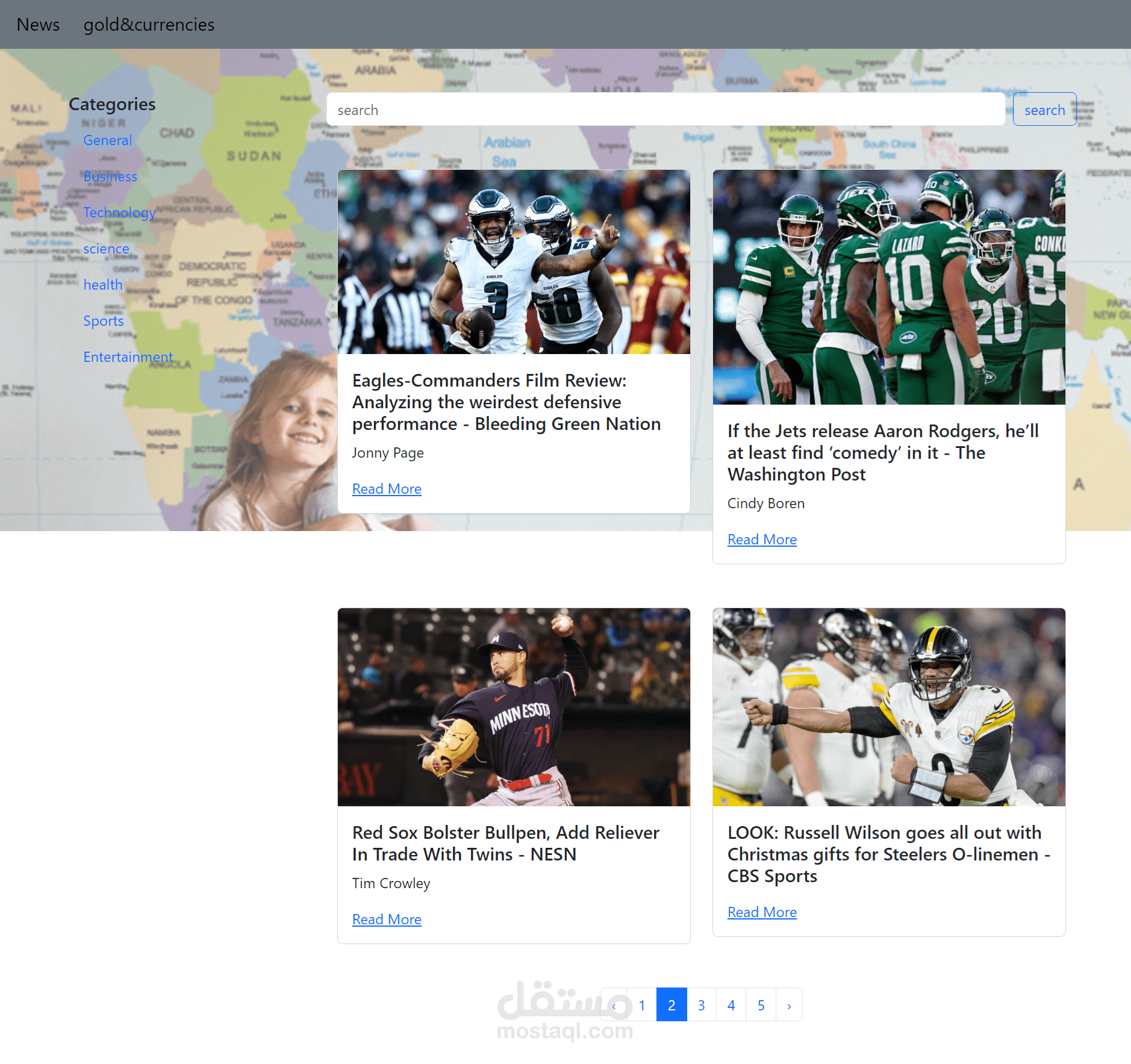Image resolution: width=1131 pixels, height=1064 pixels.
Task: Select the Business category
Action: pyautogui.click(x=110, y=176)
